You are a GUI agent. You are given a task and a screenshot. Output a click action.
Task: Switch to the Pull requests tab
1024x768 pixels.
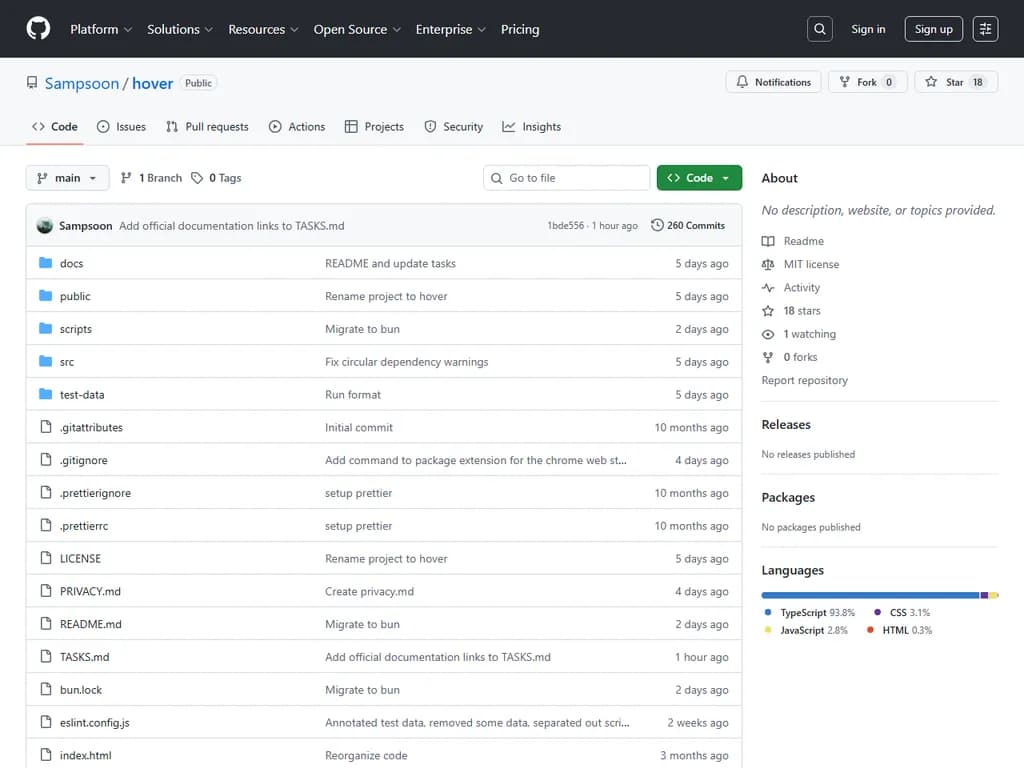pos(207,127)
